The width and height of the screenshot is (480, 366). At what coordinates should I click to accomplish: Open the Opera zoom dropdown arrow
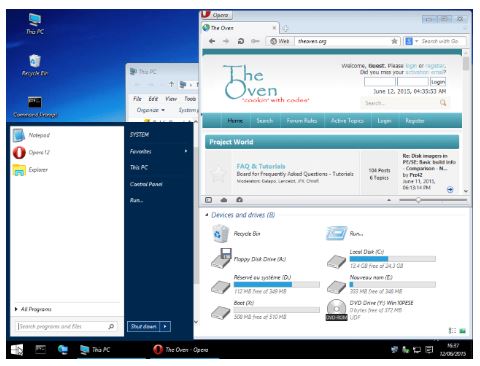click(389, 200)
